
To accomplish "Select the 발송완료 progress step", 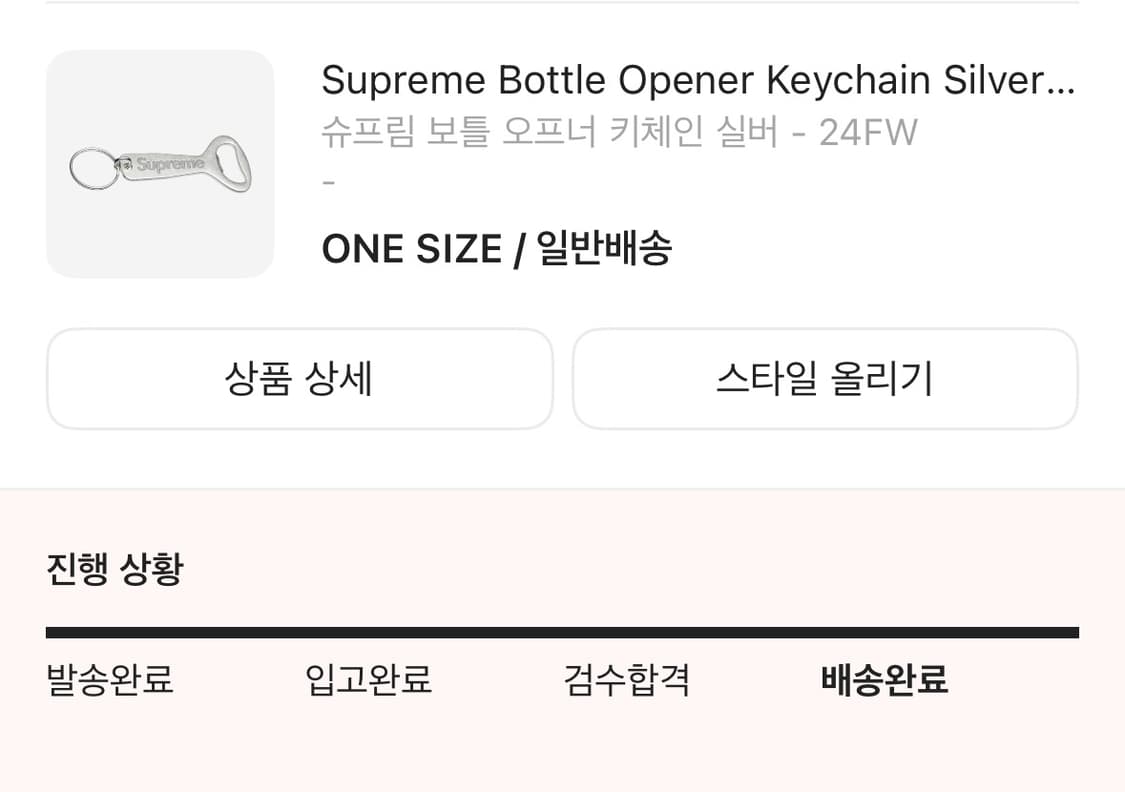I will coord(110,680).
